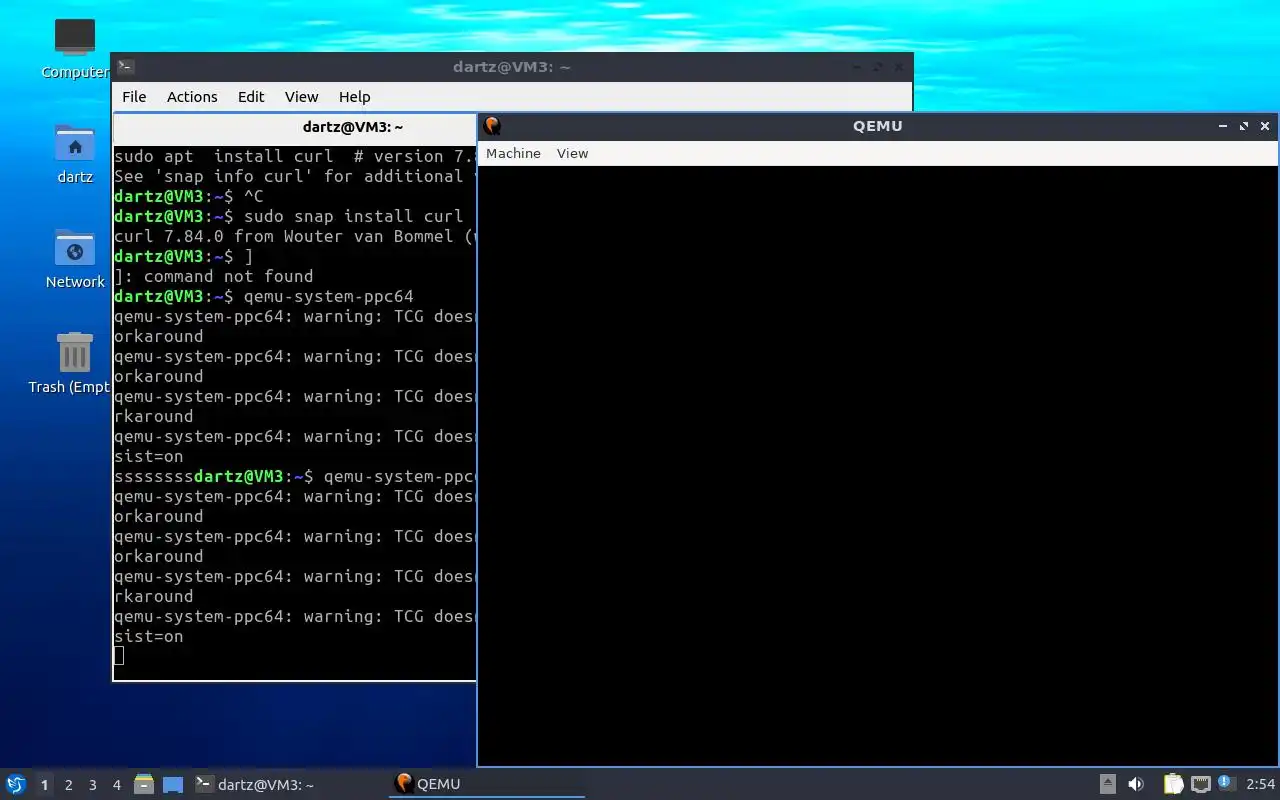Click inside the black QEMU display area

click(878, 466)
